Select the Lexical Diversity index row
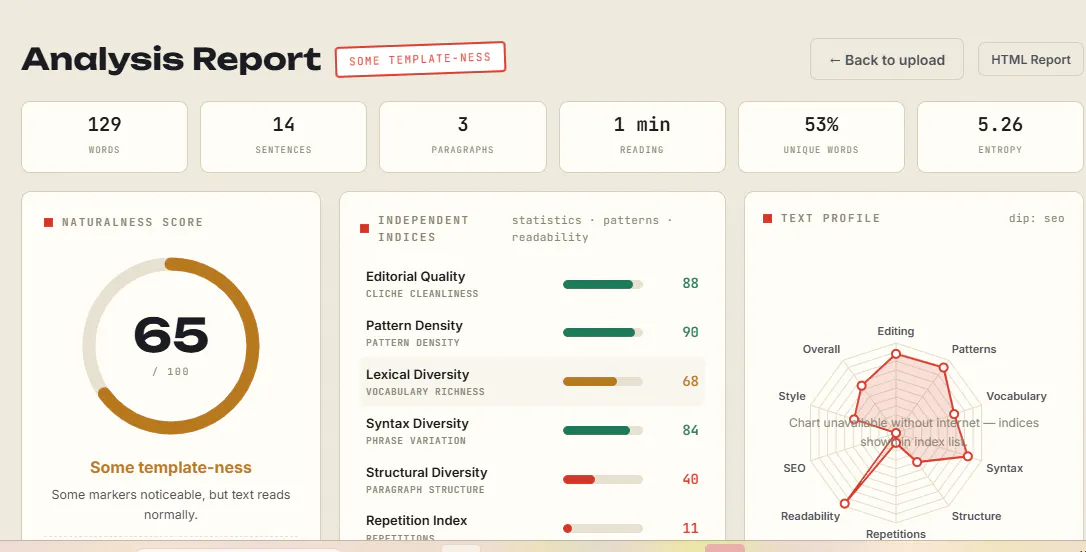The height and width of the screenshot is (552, 1086). click(x=532, y=382)
